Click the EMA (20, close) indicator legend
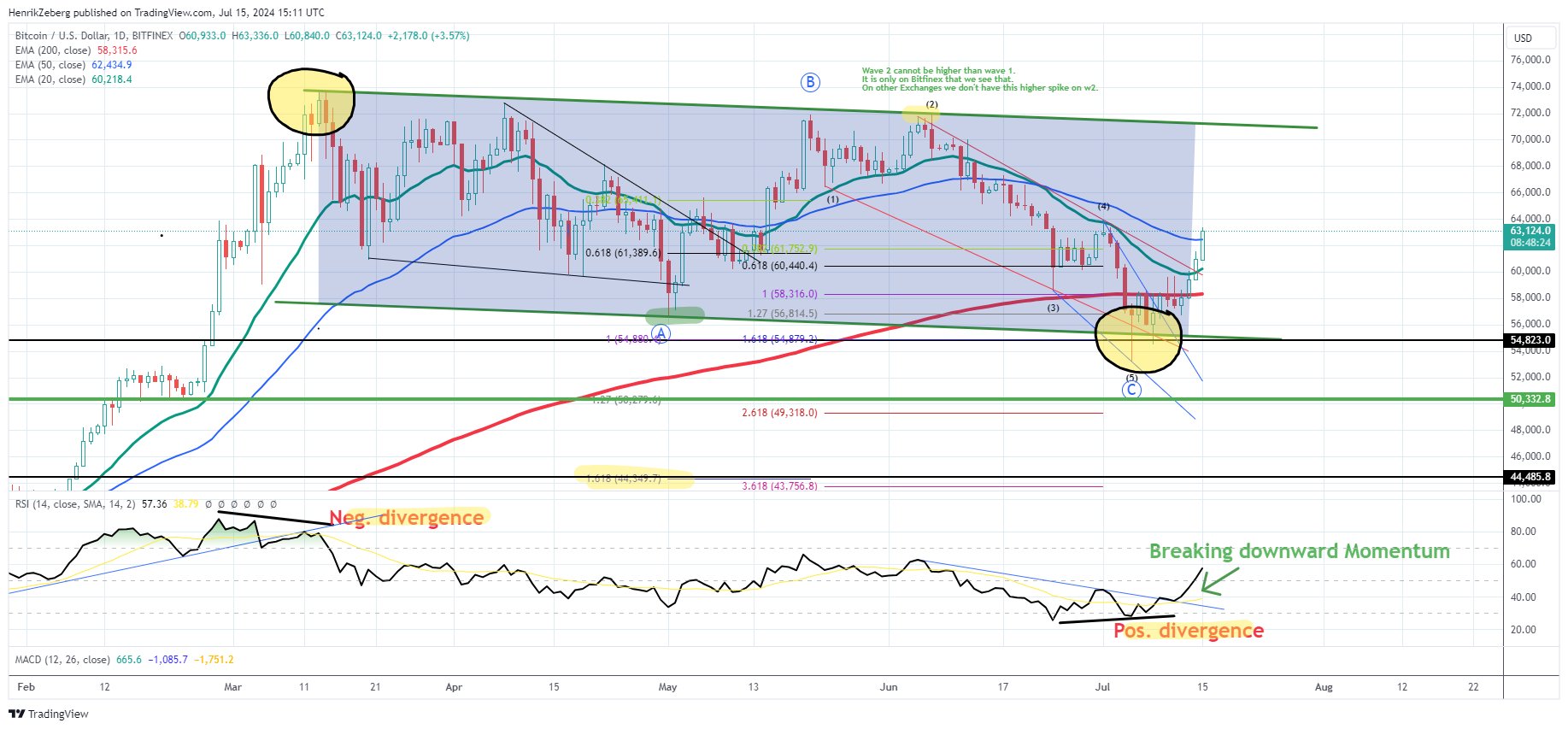Viewport: 1568px width, 729px height. (x=73, y=79)
